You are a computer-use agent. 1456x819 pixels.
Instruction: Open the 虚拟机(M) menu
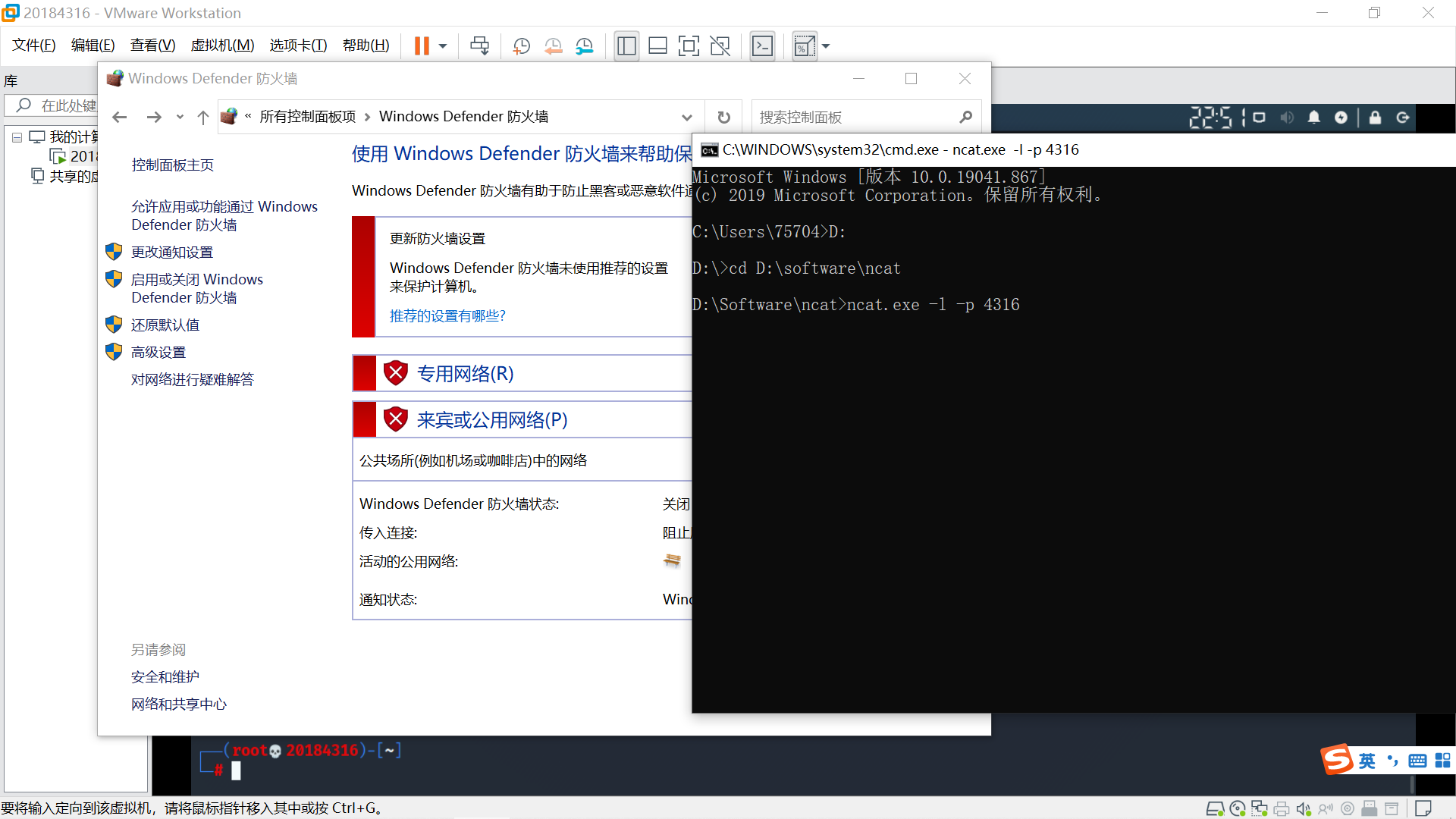pyautogui.click(x=222, y=45)
